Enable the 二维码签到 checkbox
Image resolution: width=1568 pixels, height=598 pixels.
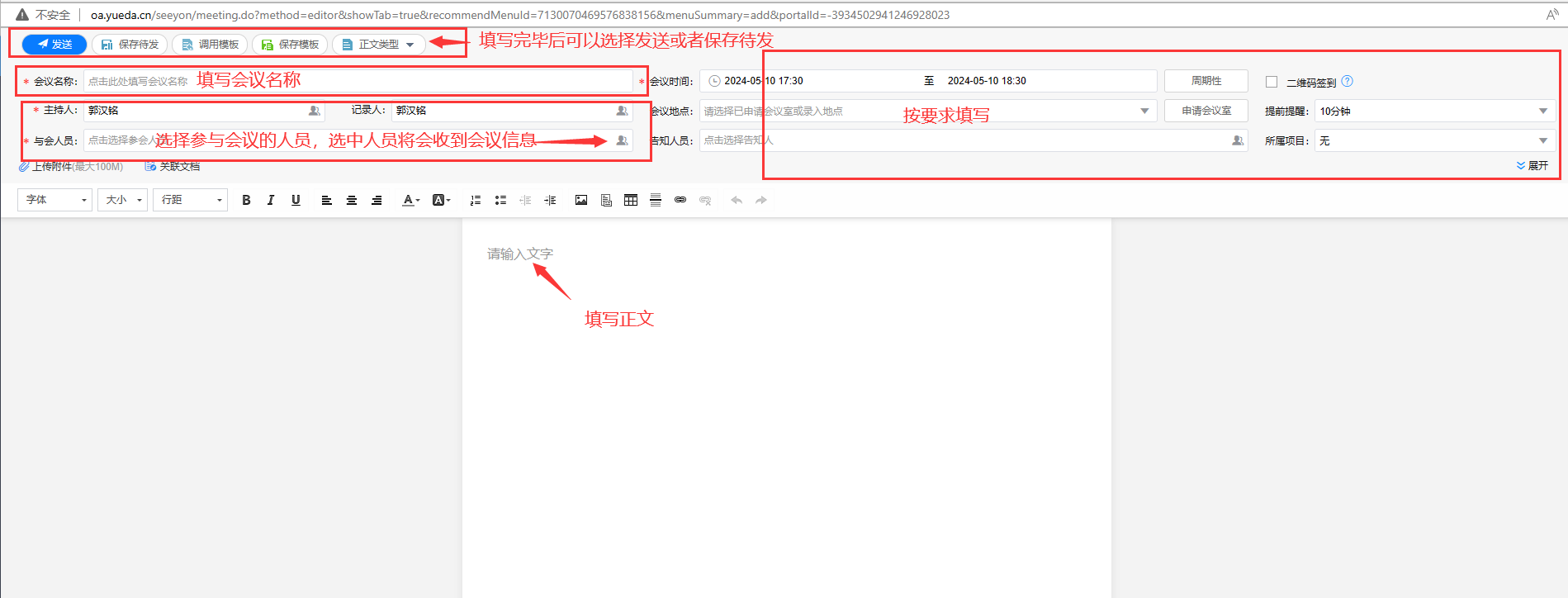1272,82
